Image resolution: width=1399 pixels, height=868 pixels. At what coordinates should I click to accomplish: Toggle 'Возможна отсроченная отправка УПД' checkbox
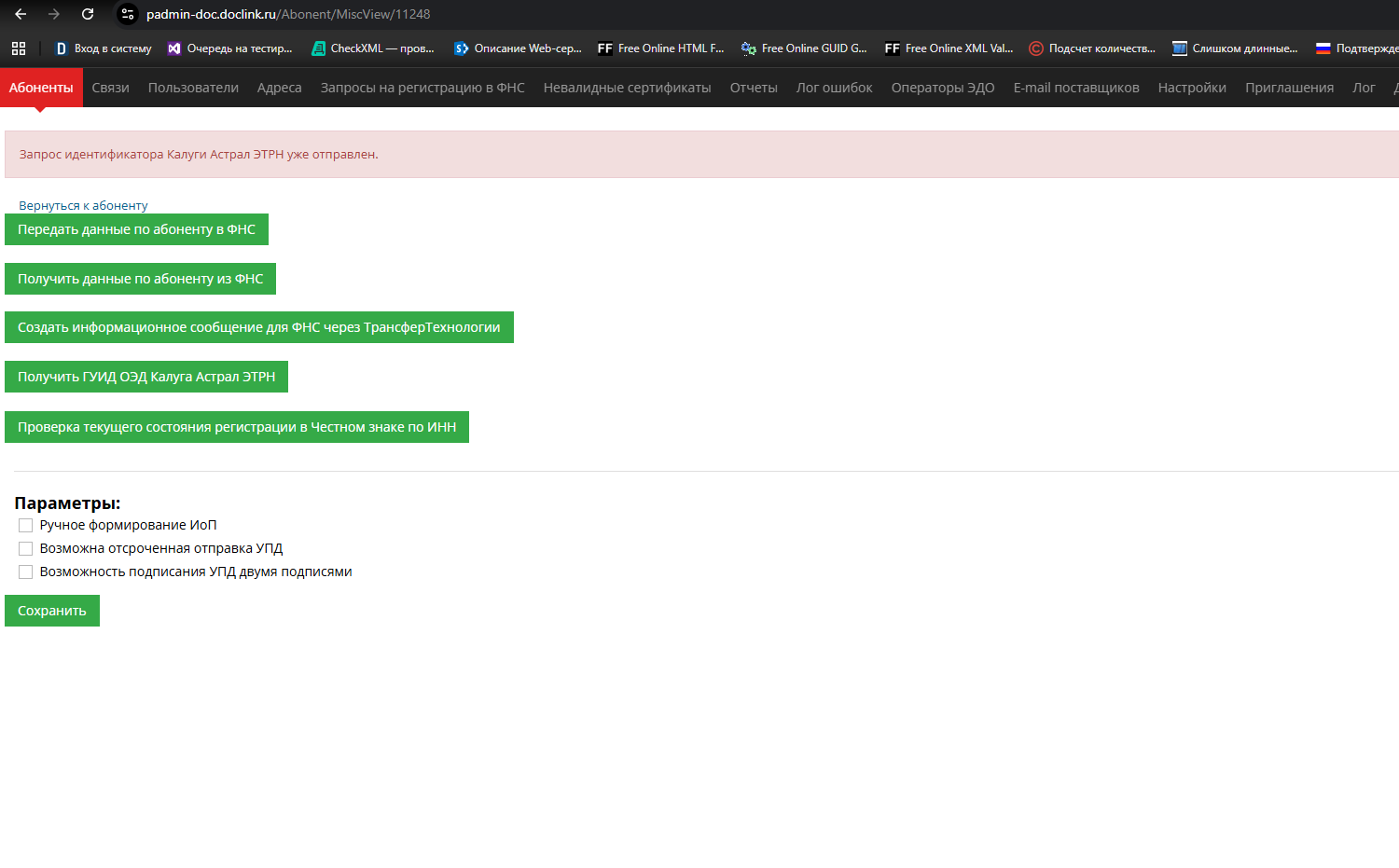[x=26, y=549]
